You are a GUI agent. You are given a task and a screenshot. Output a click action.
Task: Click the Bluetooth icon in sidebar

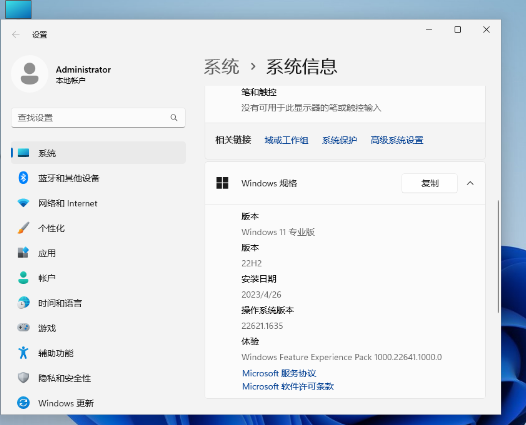[23, 177]
